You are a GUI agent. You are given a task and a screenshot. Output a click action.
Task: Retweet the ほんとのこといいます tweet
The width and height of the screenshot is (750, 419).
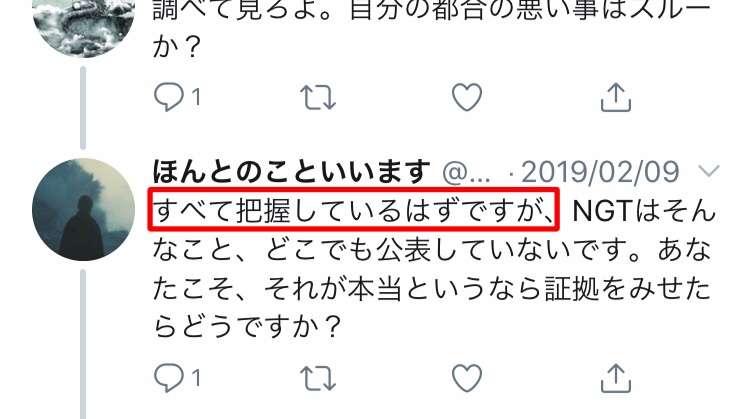point(318,378)
